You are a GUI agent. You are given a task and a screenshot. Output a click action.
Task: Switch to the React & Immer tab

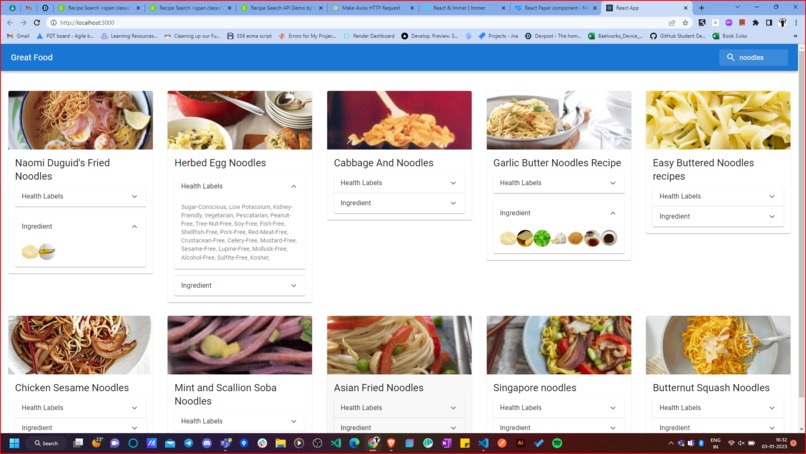[x=464, y=8]
